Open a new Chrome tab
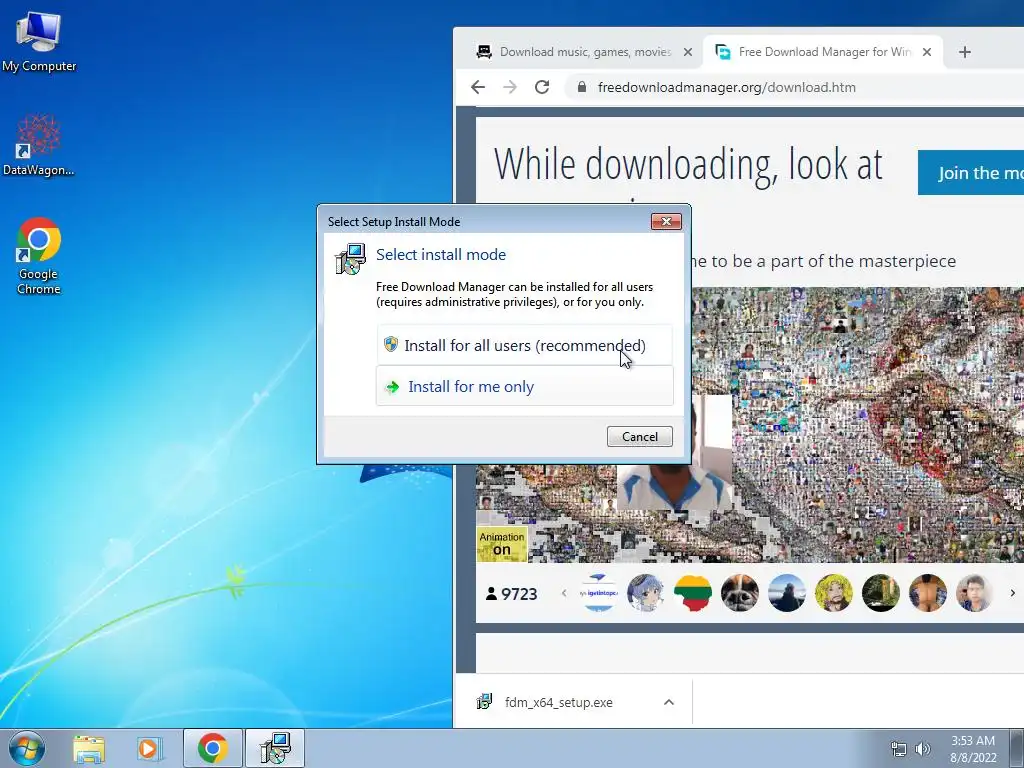Image resolution: width=1024 pixels, height=768 pixels. click(965, 52)
